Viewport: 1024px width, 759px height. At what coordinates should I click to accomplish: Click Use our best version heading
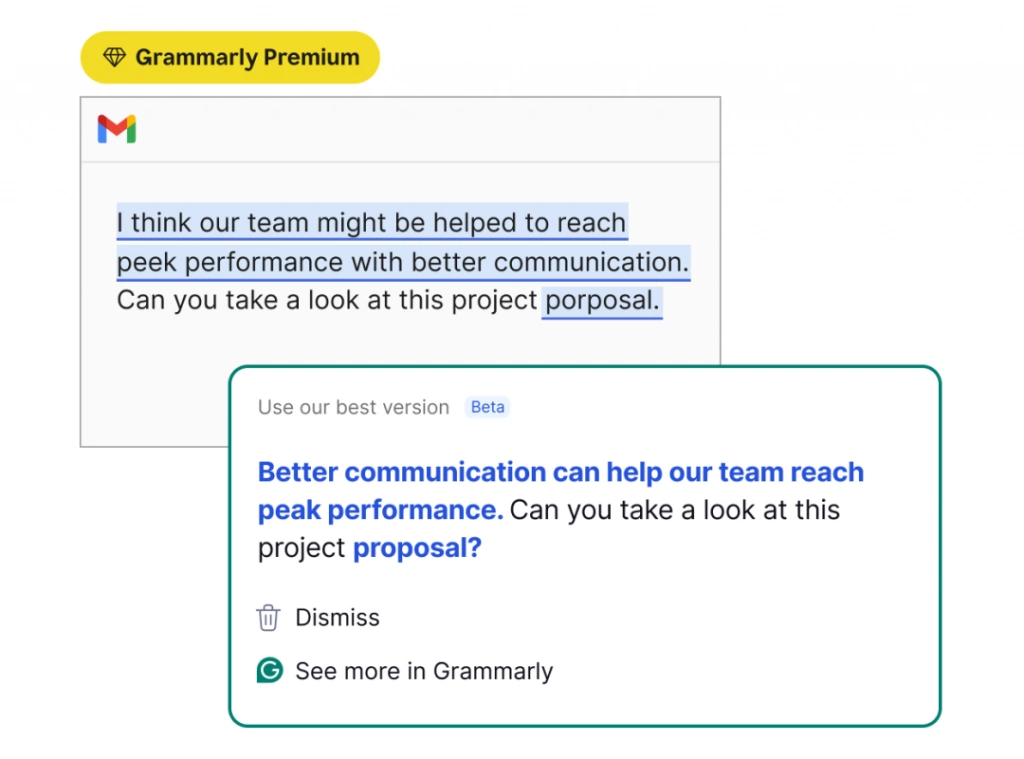353,407
